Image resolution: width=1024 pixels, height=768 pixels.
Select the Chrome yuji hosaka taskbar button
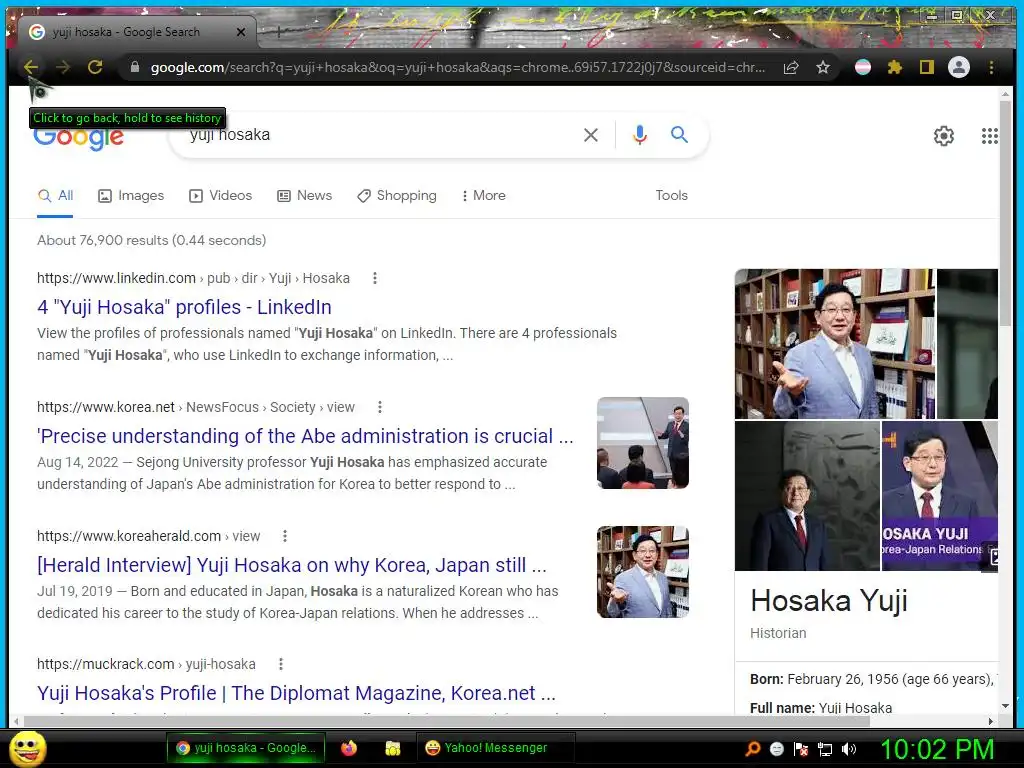246,748
